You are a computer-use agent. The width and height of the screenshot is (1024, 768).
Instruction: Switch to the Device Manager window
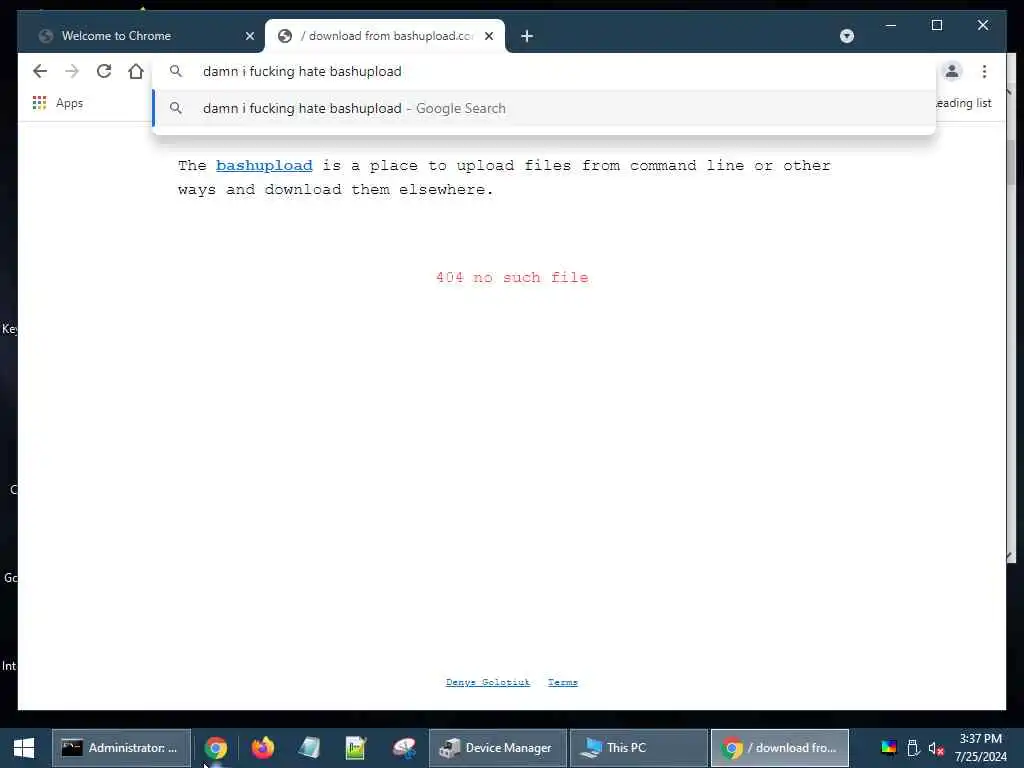coord(498,748)
